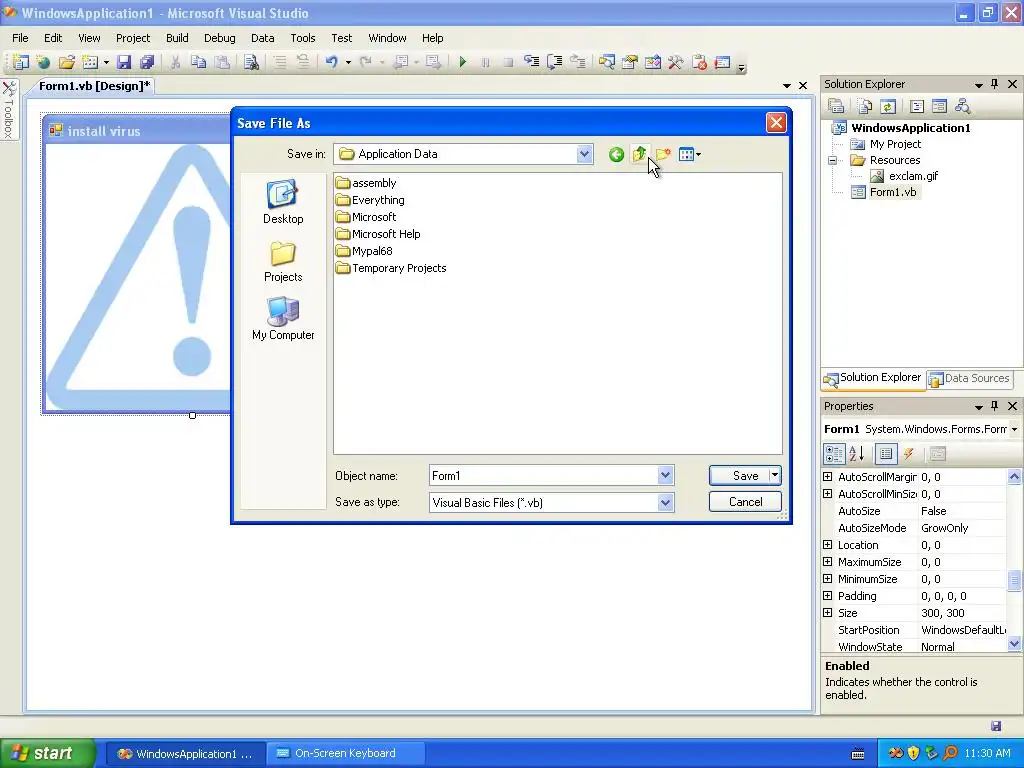The image size is (1024, 768).
Task: Click Properties icon in Solution Explorer toolbar
Action: [x=836, y=106]
